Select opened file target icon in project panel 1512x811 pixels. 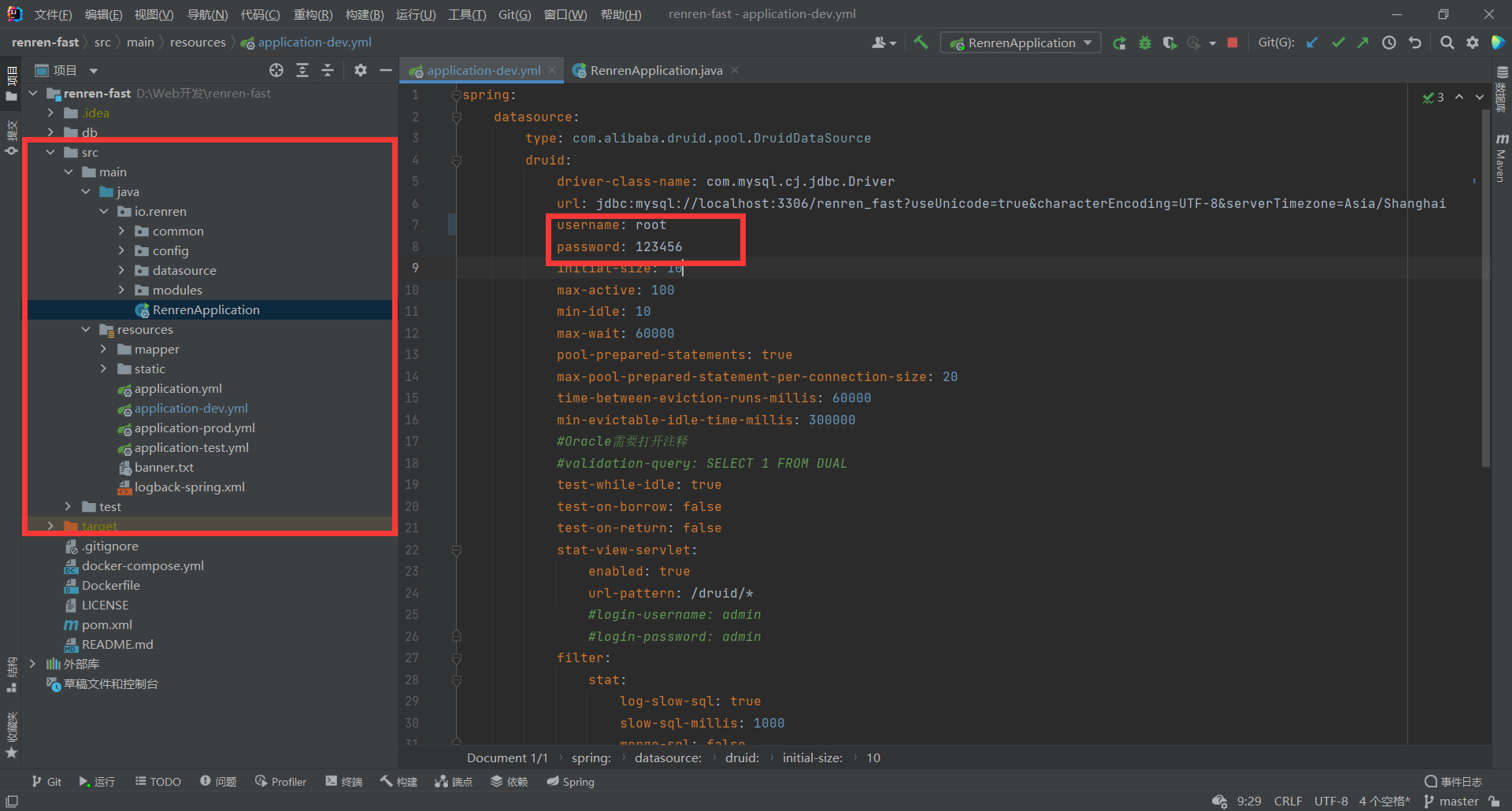click(276, 70)
